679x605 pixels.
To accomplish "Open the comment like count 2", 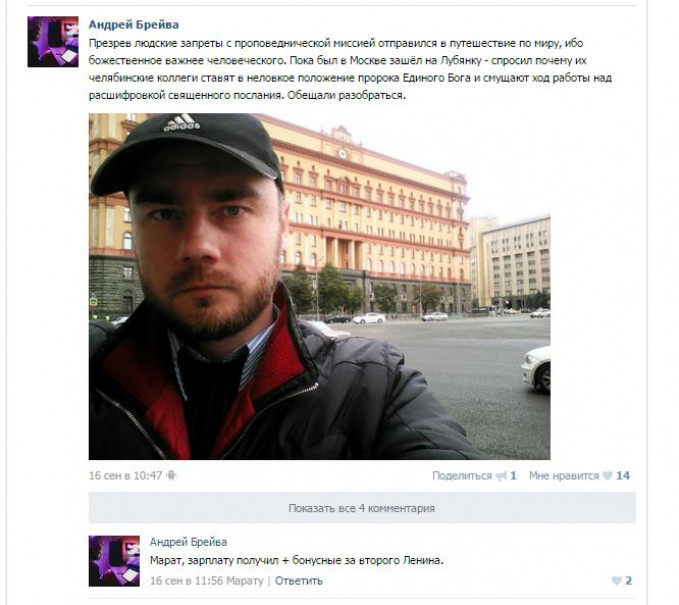I will 628,581.
